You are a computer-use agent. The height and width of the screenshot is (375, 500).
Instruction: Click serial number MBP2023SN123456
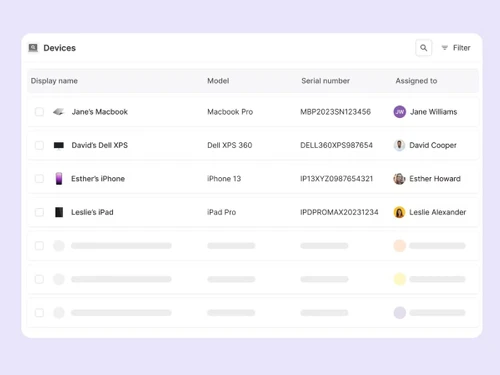click(336, 112)
